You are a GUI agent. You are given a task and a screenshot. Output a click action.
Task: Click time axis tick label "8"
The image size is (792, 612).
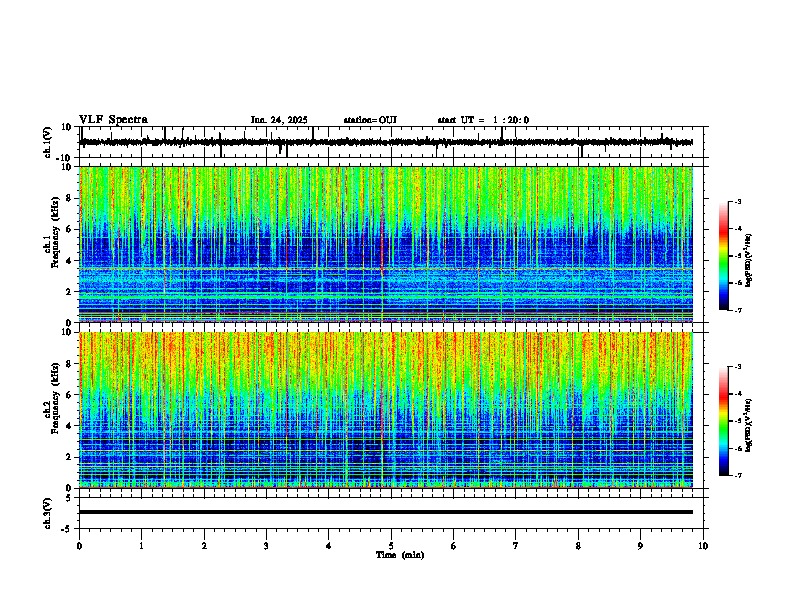pyautogui.click(x=578, y=546)
